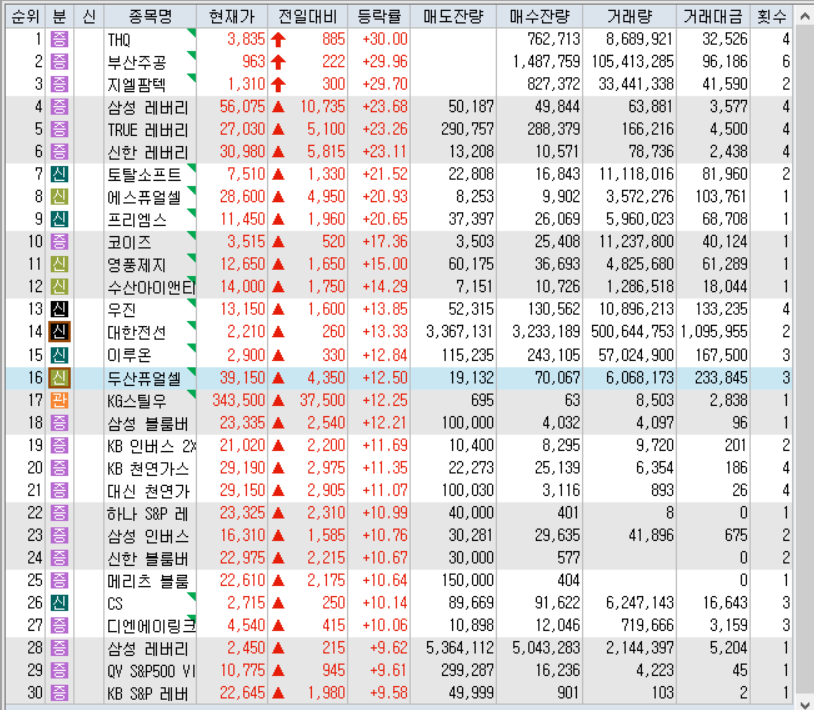Click the 신 badge icon for 프리엠스
The height and width of the screenshot is (710, 814).
59,220
